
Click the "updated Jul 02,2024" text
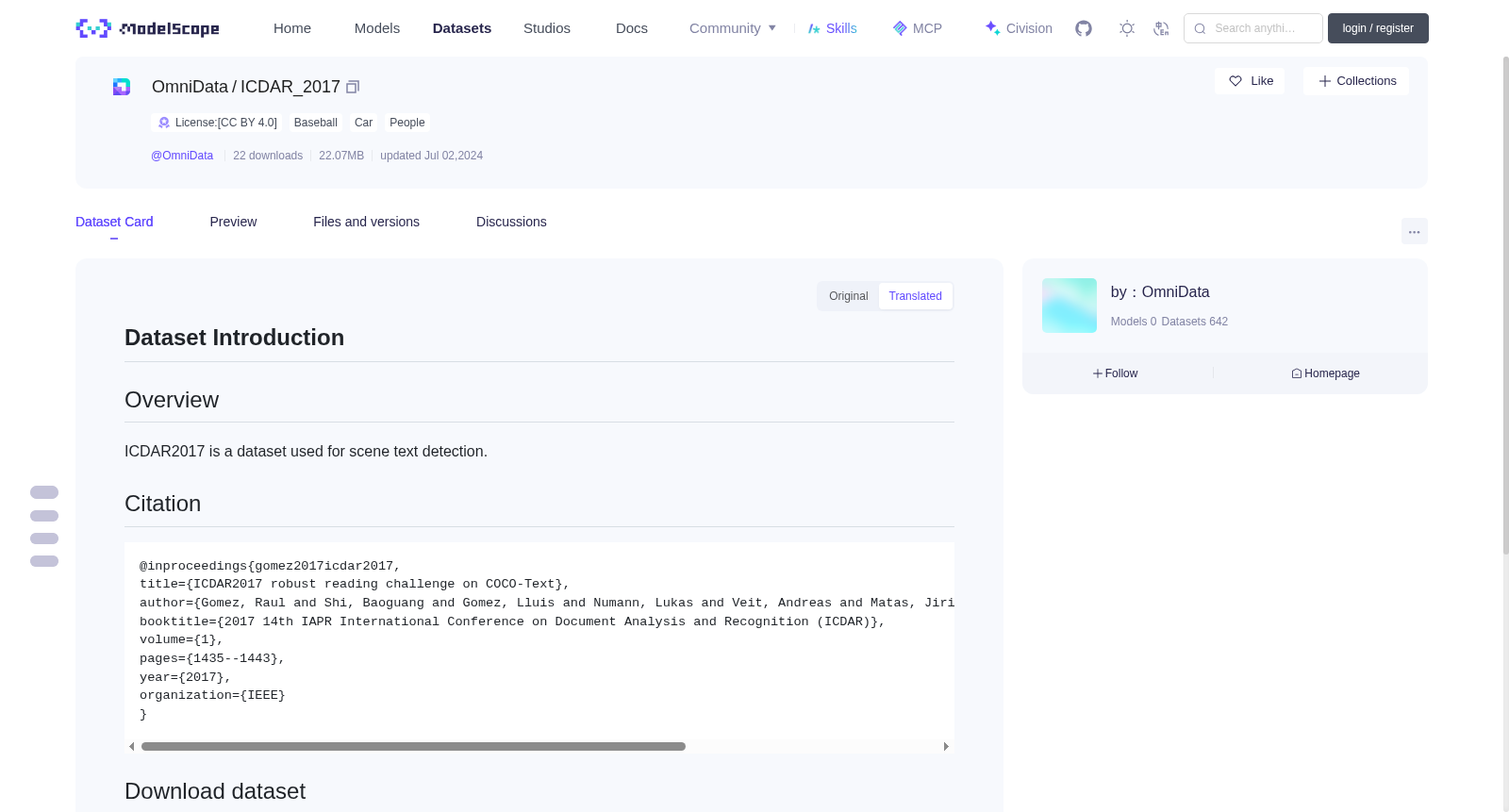coord(431,156)
